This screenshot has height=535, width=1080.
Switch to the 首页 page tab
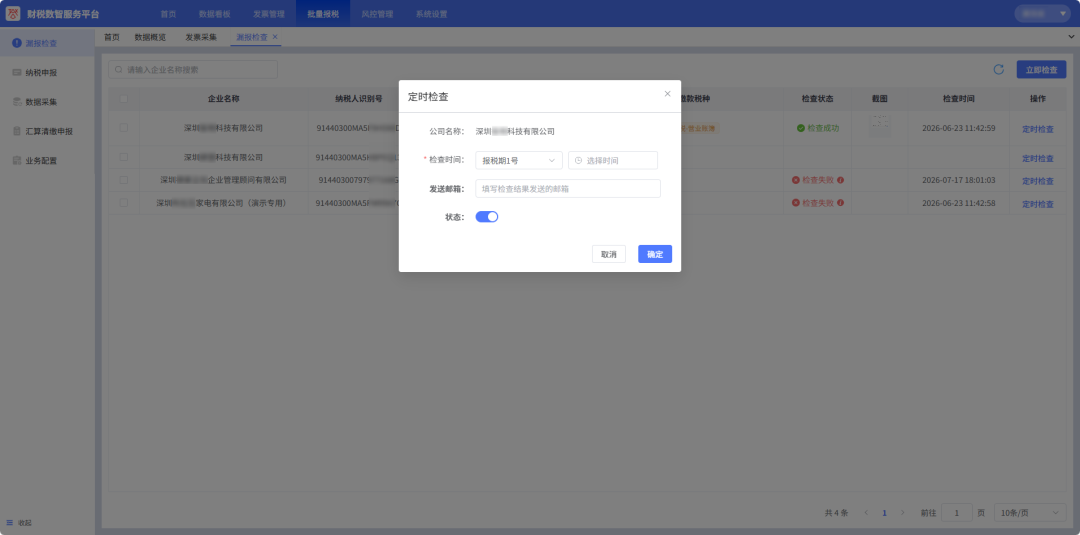[x=112, y=37]
